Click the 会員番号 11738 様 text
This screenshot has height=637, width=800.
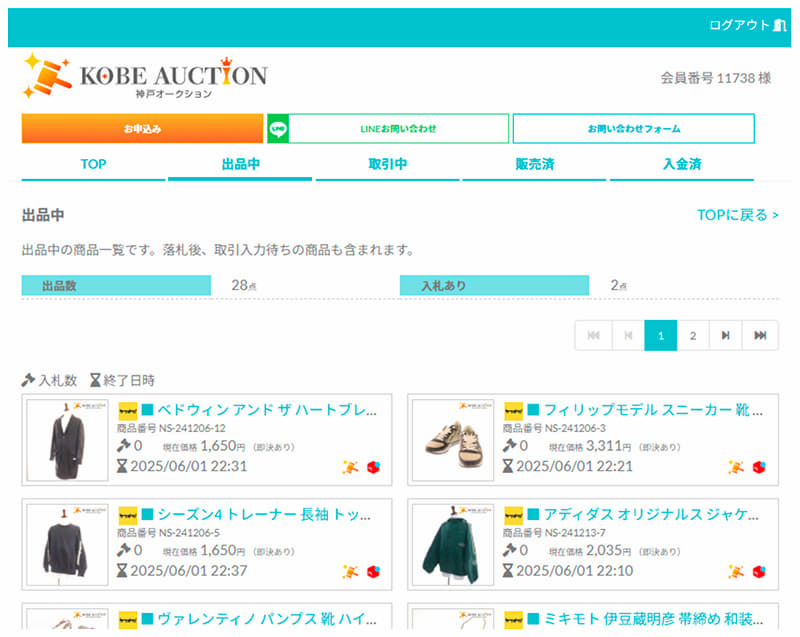pyautogui.click(x=716, y=78)
